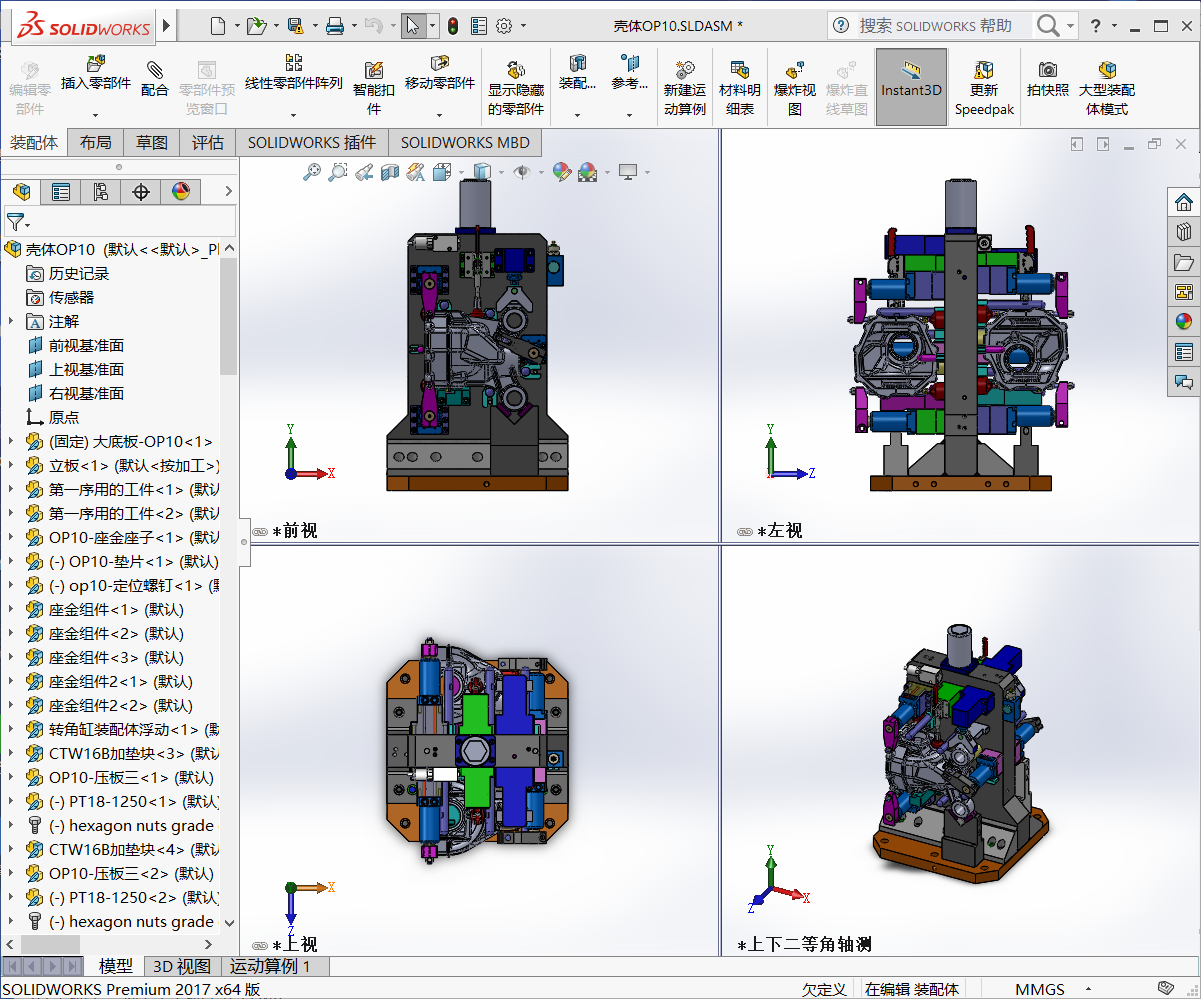This screenshot has width=1201, height=999.
Task: Open Reference Geometry (参考...) dropdown
Action: tap(630, 115)
